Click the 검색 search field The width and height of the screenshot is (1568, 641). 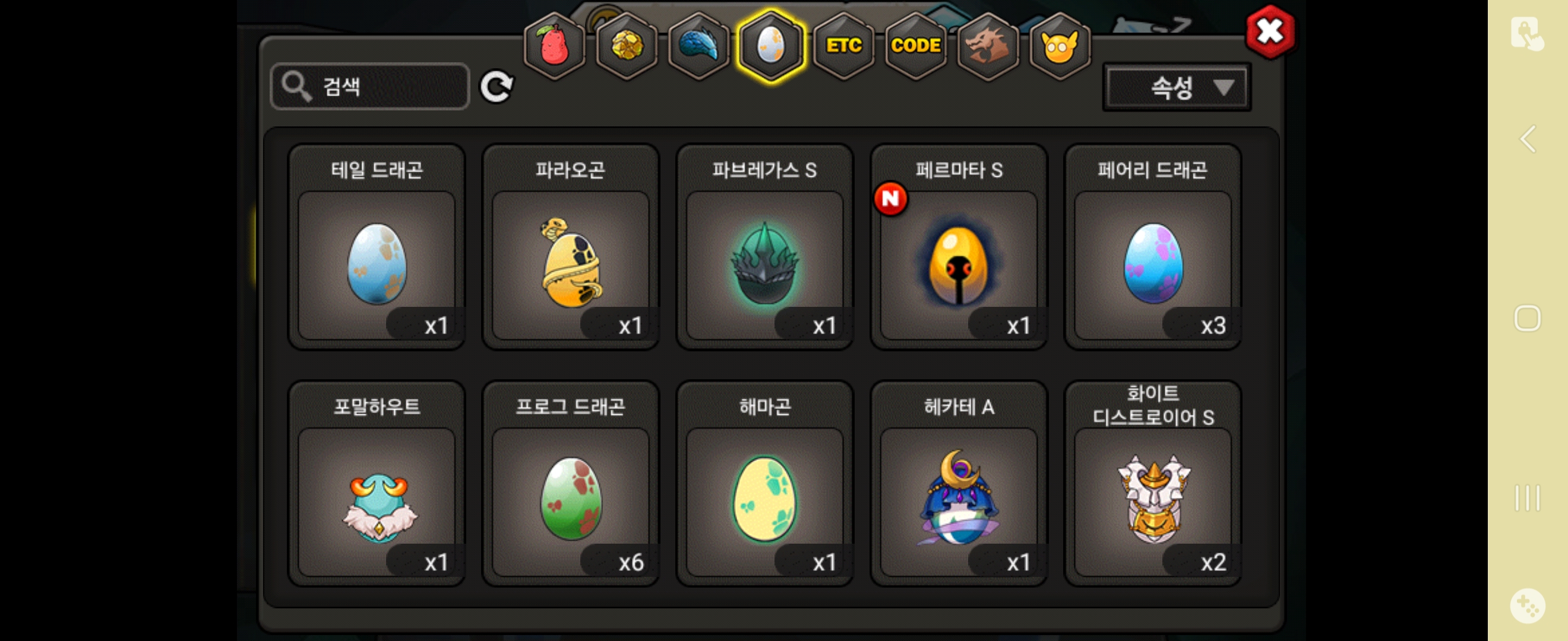click(369, 87)
